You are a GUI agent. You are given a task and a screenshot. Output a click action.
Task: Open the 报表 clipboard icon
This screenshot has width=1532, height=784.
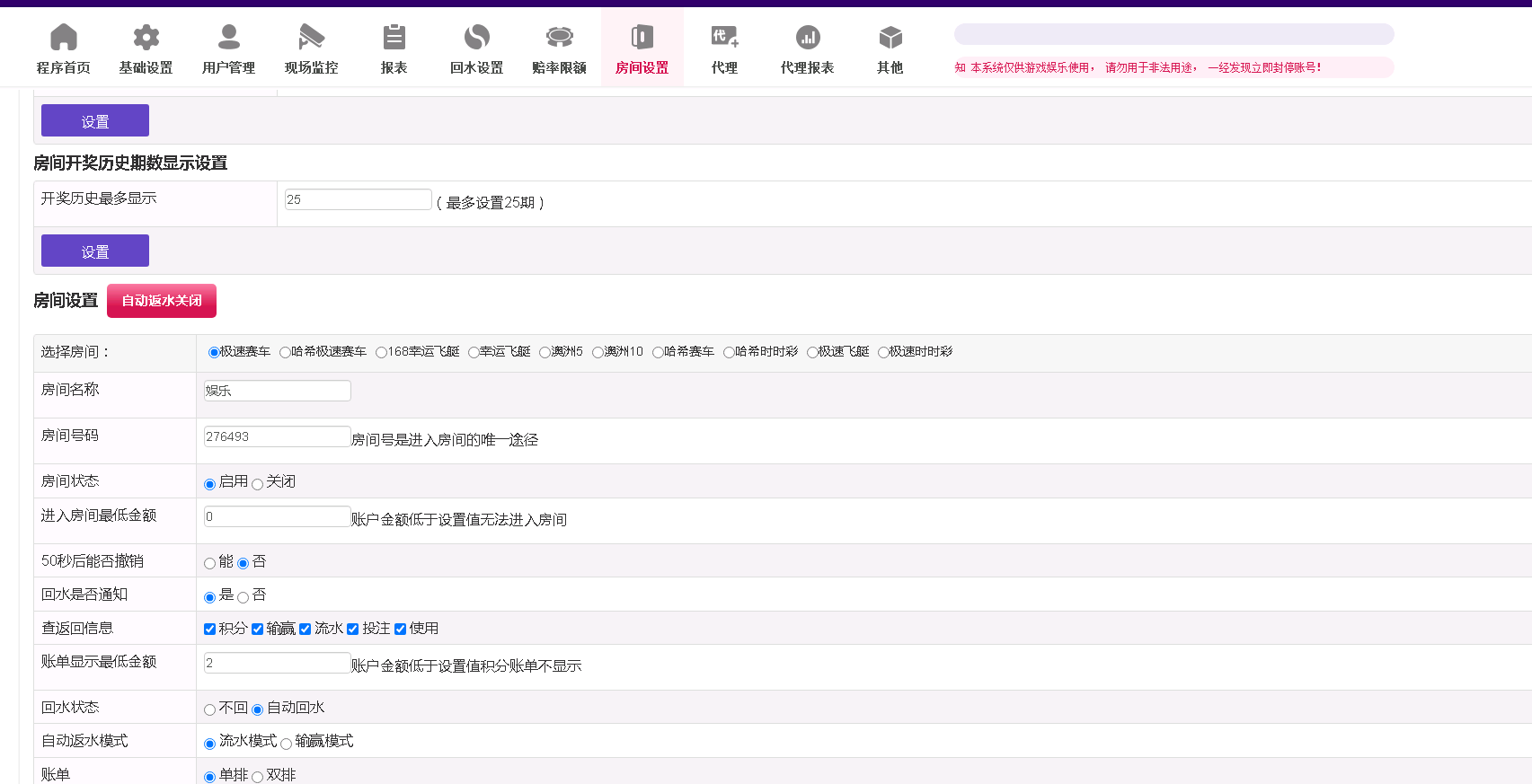click(394, 38)
